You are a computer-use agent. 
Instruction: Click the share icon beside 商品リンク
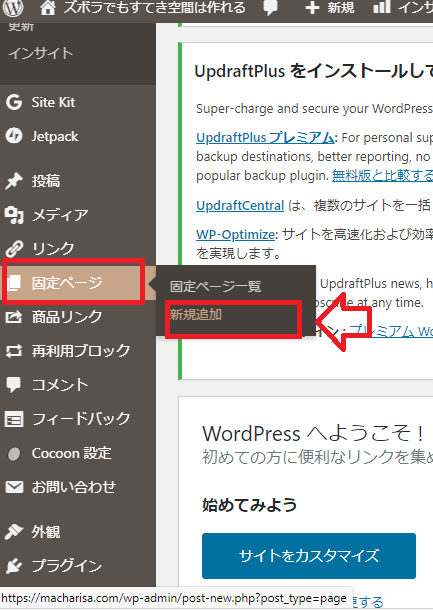coord(14,317)
